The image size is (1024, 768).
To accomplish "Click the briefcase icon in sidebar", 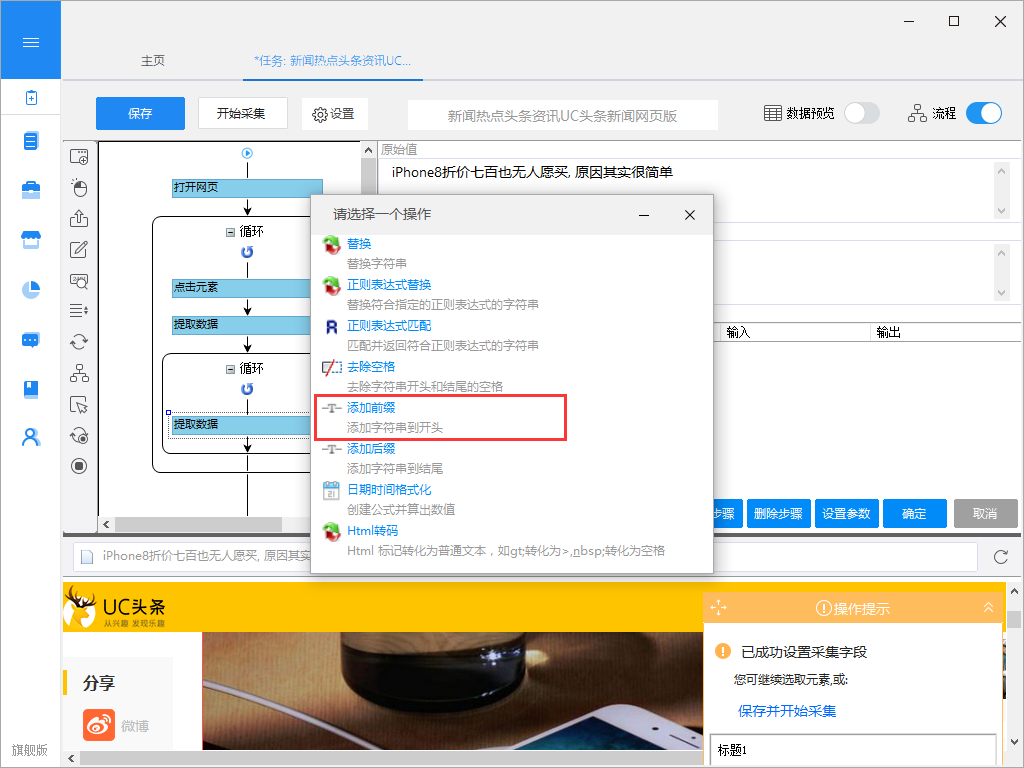I will (x=31, y=190).
